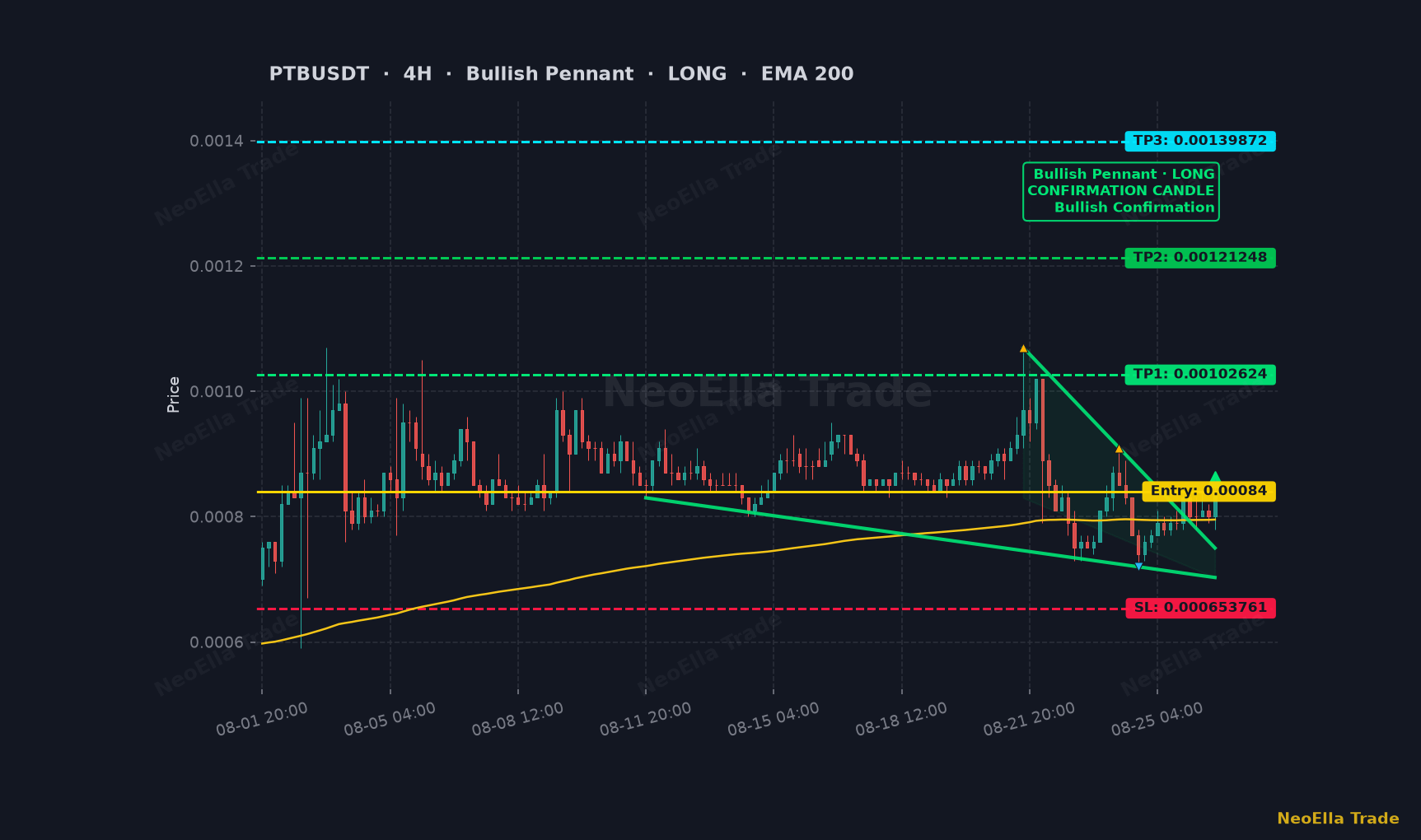Click the Entry: 0.00084 price label
This screenshot has height=840, width=1421.
[1208, 492]
